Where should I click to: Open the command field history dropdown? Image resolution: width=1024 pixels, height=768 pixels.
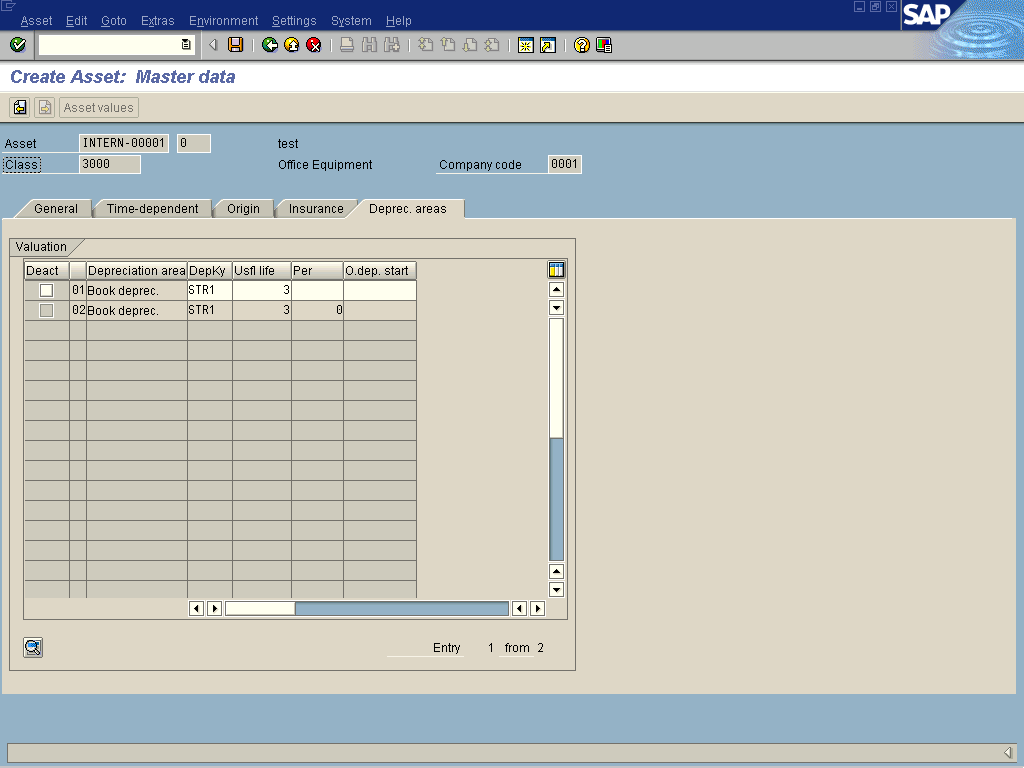click(x=186, y=45)
